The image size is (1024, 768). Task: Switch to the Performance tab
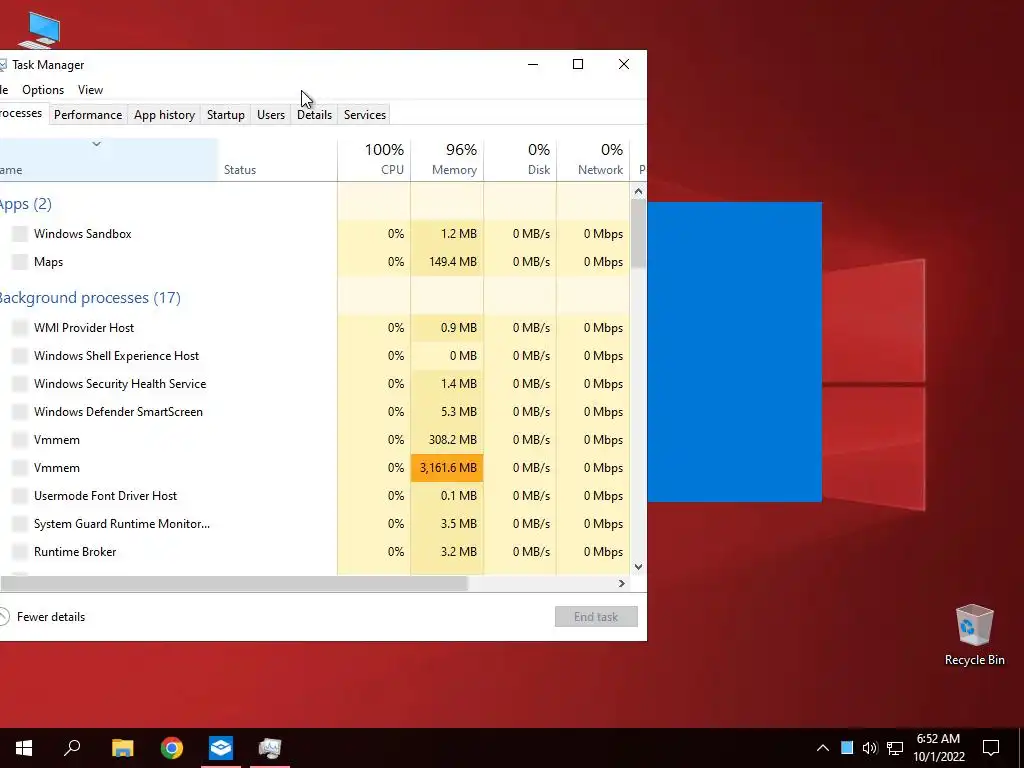88,115
